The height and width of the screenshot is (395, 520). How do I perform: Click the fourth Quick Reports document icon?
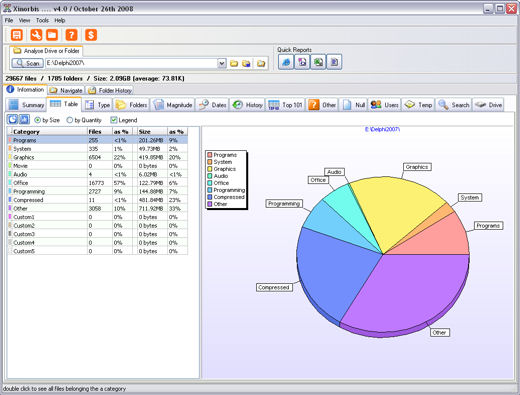point(334,62)
